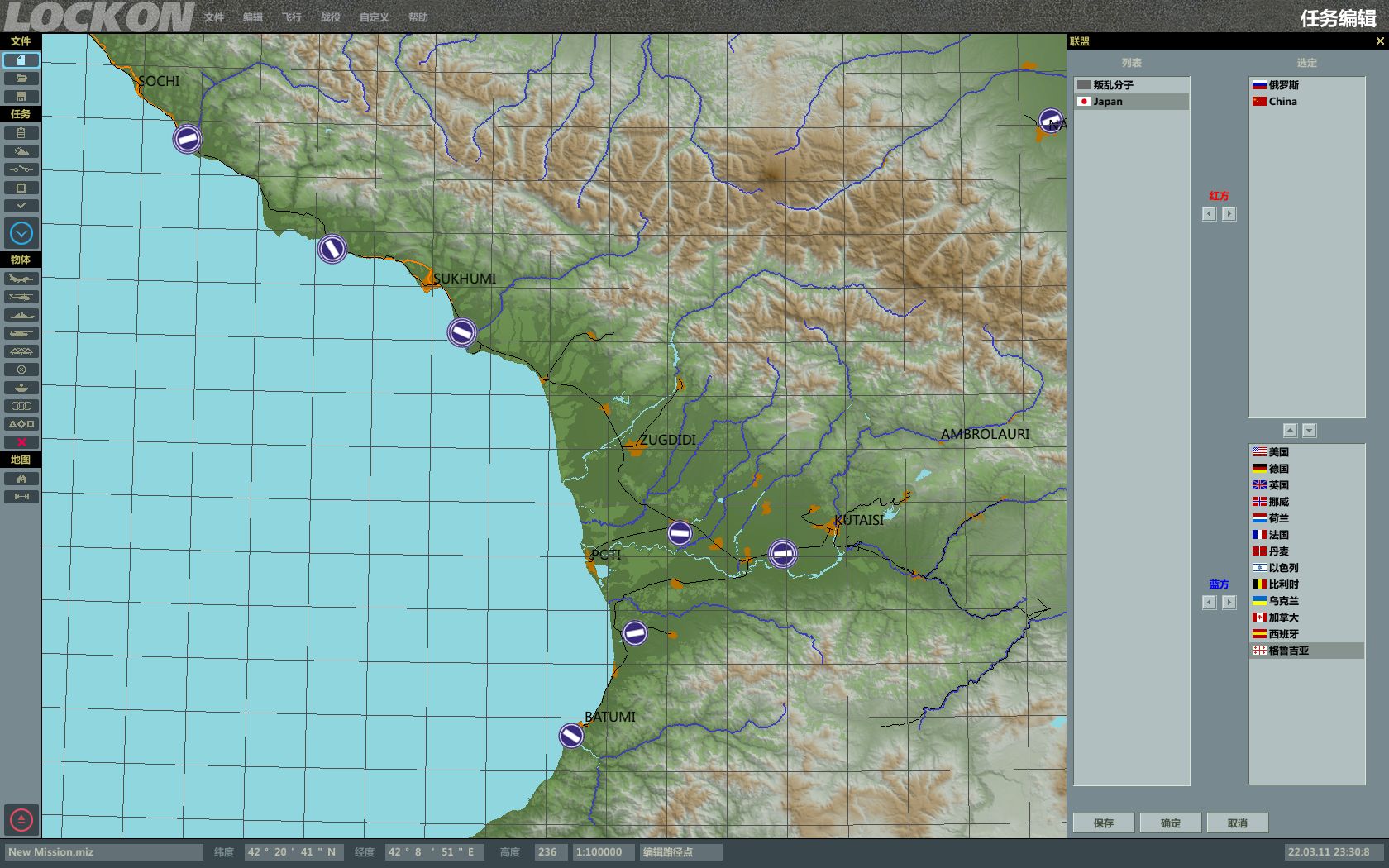Click right arrow under 红方

pos(1229,214)
